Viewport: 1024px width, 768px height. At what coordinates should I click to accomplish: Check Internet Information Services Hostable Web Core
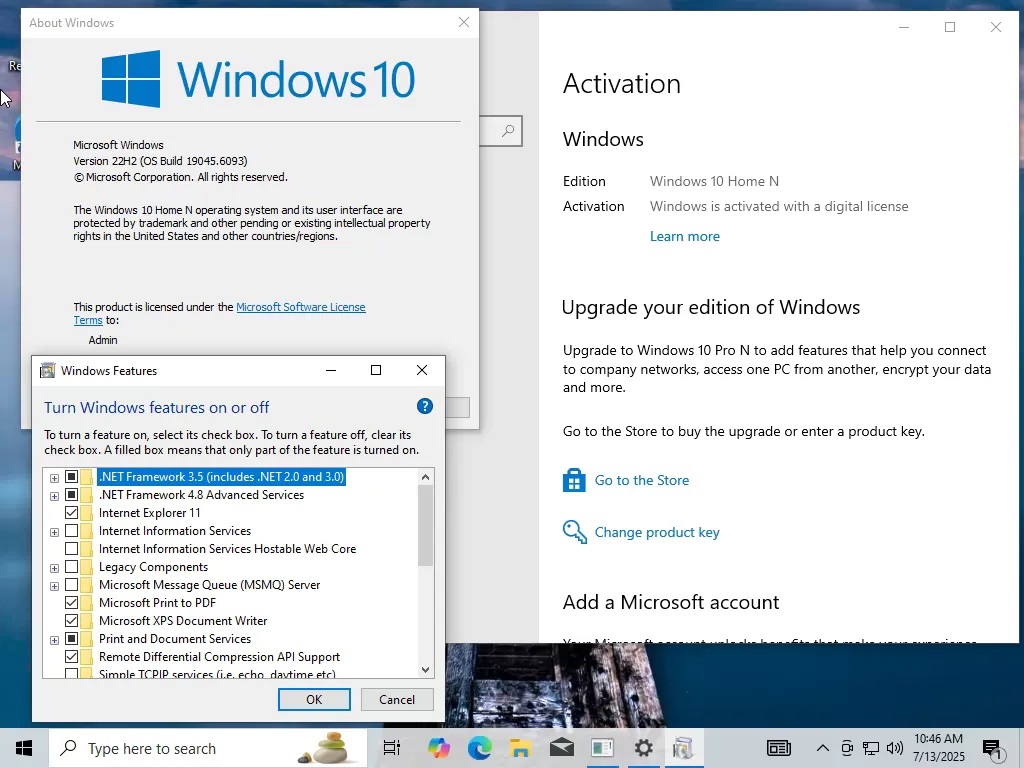[x=71, y=549]
